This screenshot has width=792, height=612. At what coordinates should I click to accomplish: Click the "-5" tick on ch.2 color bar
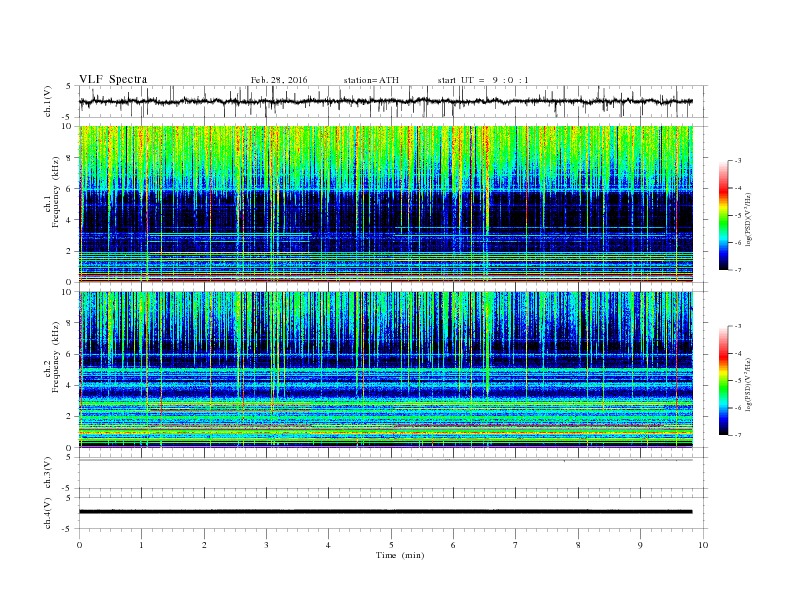738,381
